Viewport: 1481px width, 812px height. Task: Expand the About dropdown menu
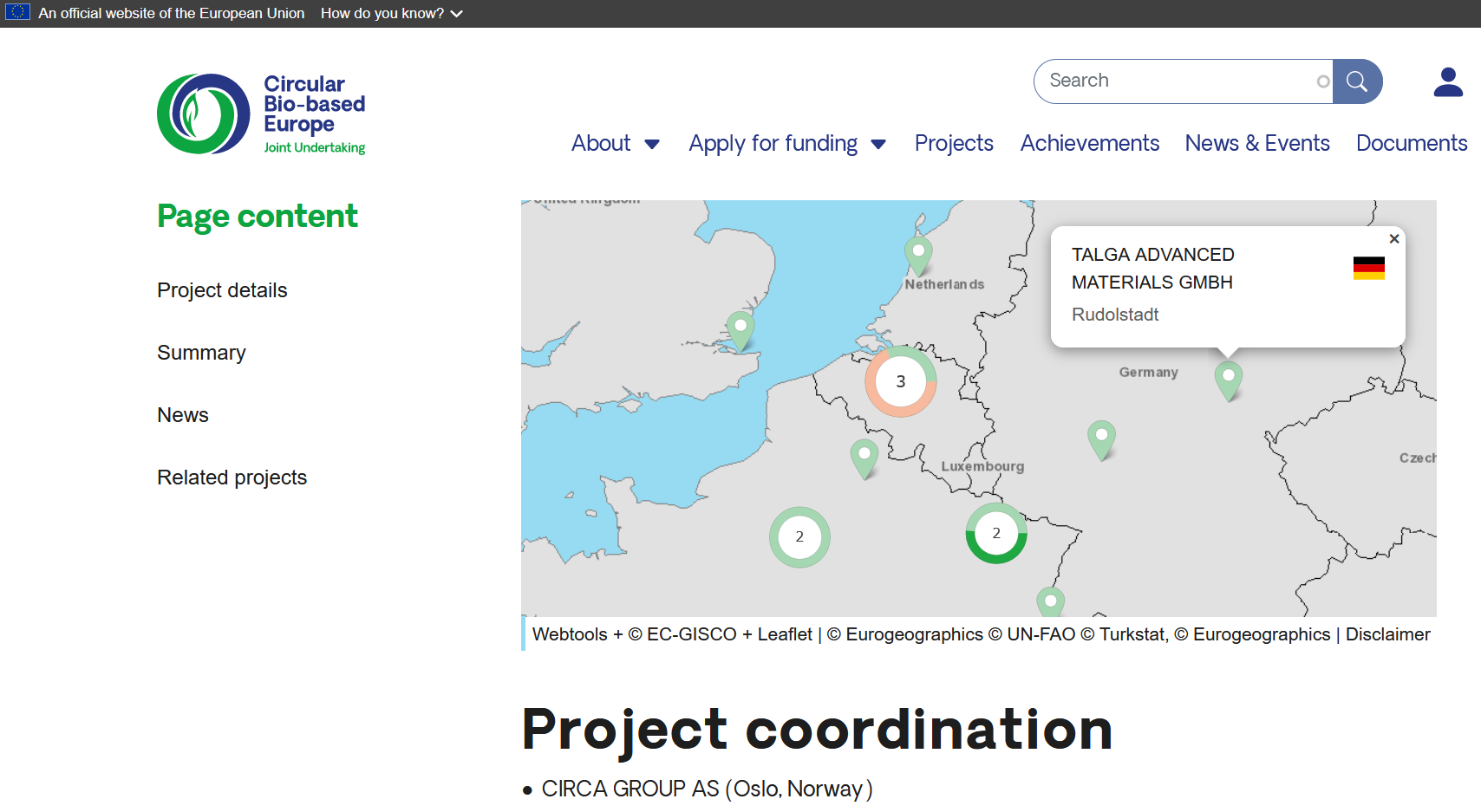coord(615,144)
